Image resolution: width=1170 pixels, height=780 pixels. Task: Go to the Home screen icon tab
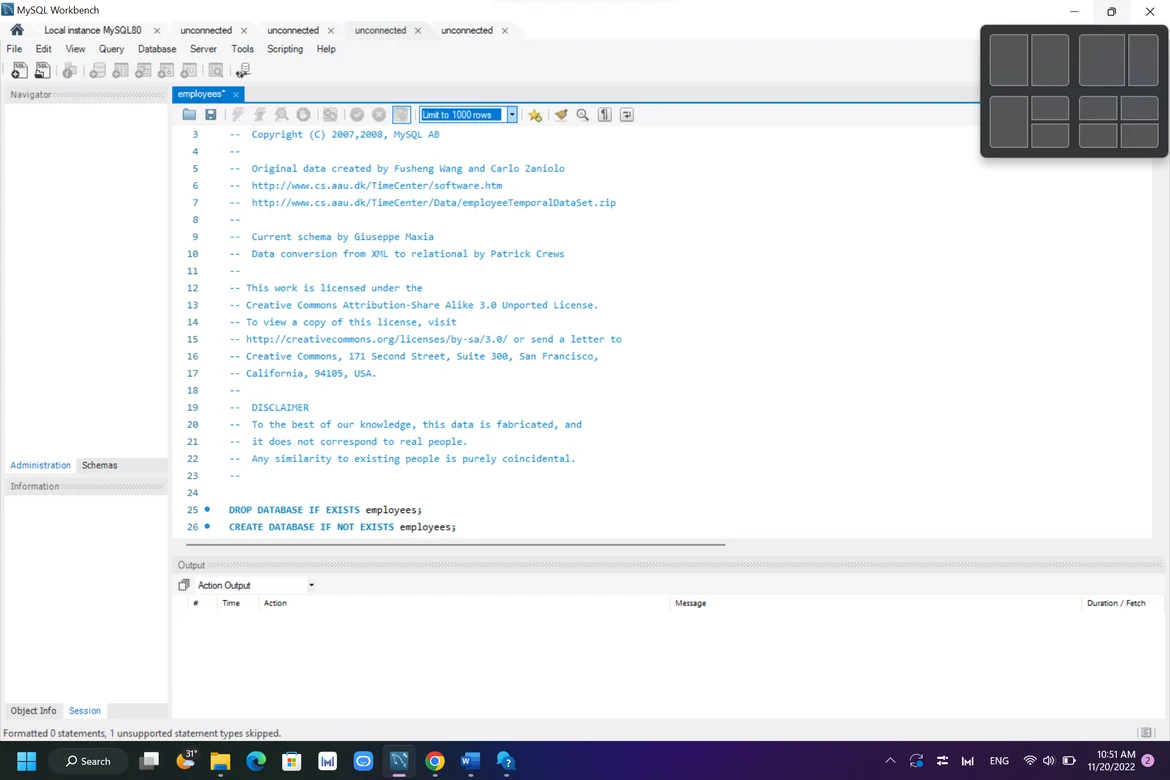17,30
